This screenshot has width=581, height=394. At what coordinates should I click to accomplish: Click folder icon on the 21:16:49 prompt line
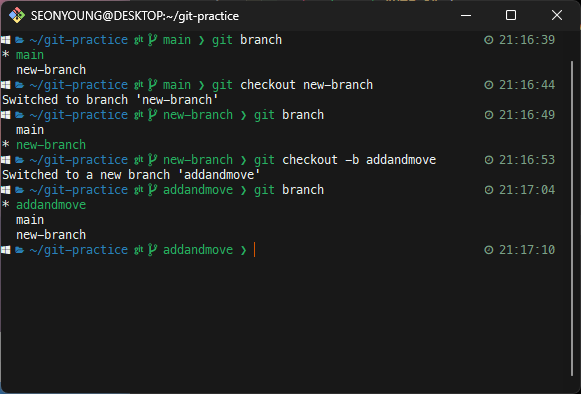click(x=20, y=115)
